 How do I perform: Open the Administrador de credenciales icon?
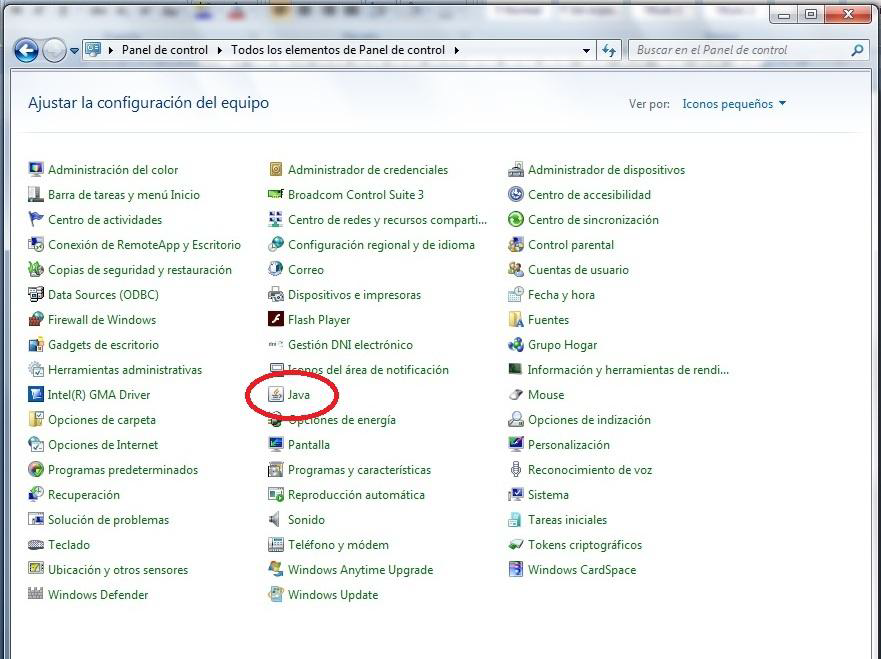point(275,169)
